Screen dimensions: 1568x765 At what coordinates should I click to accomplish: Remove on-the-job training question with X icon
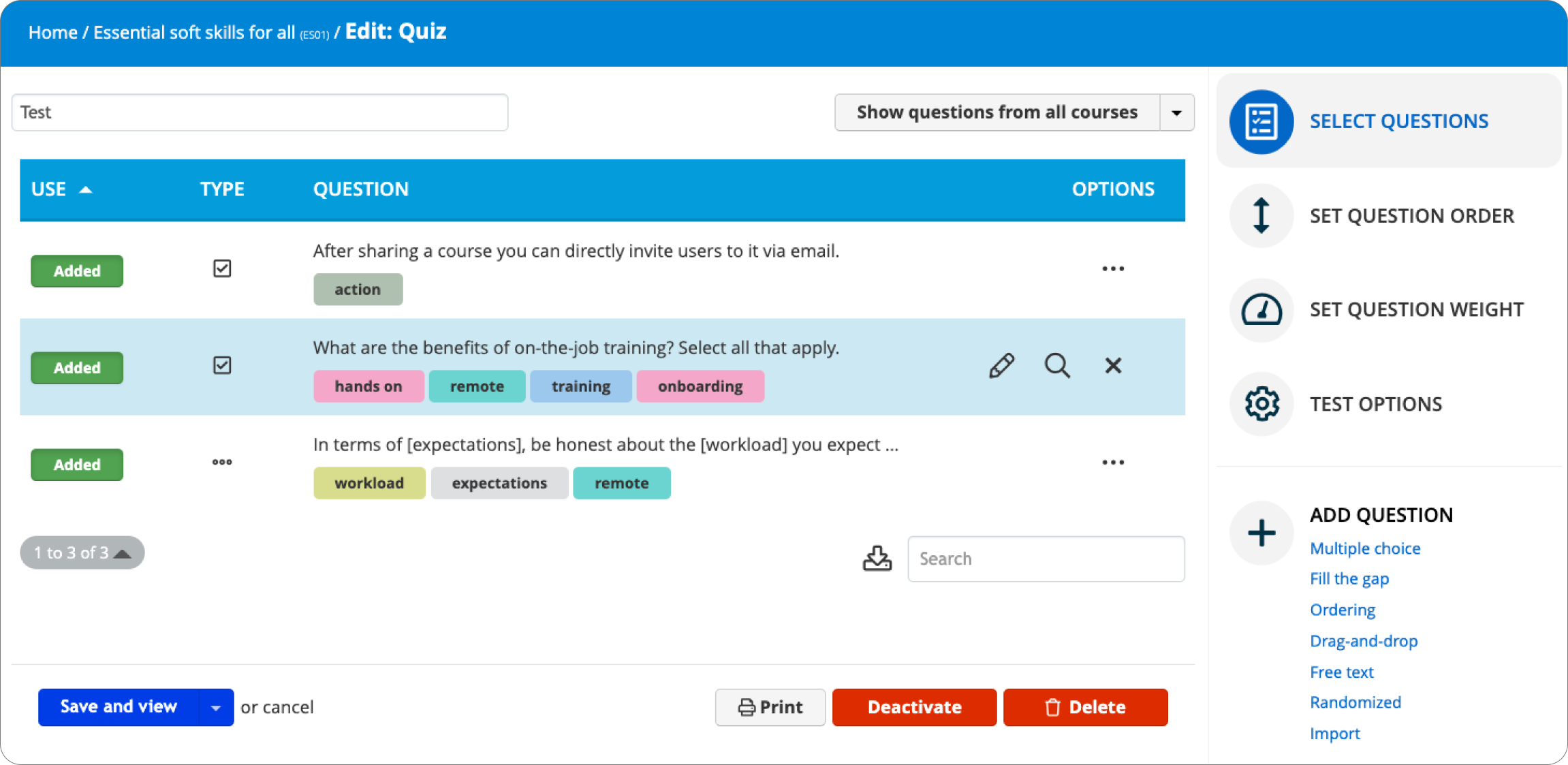(x=1113, y=366)
